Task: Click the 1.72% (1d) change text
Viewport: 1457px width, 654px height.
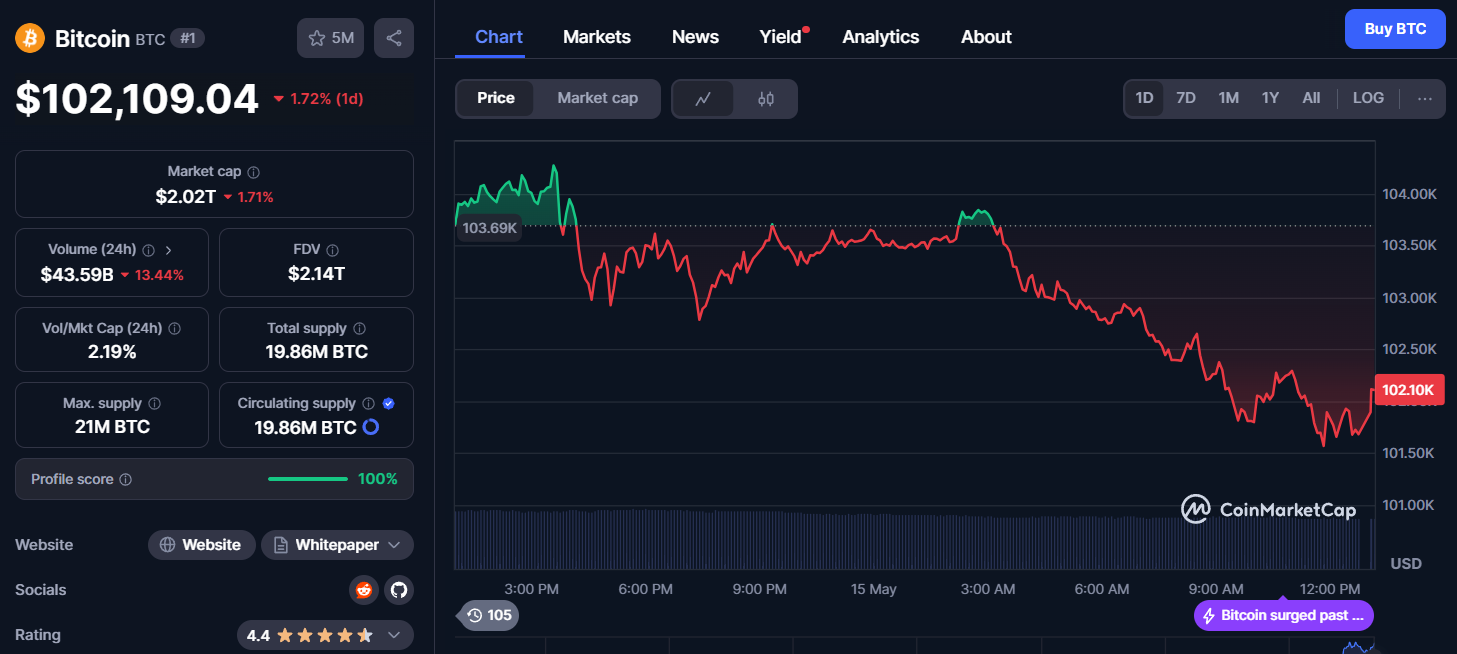Action: coord(318,99)
